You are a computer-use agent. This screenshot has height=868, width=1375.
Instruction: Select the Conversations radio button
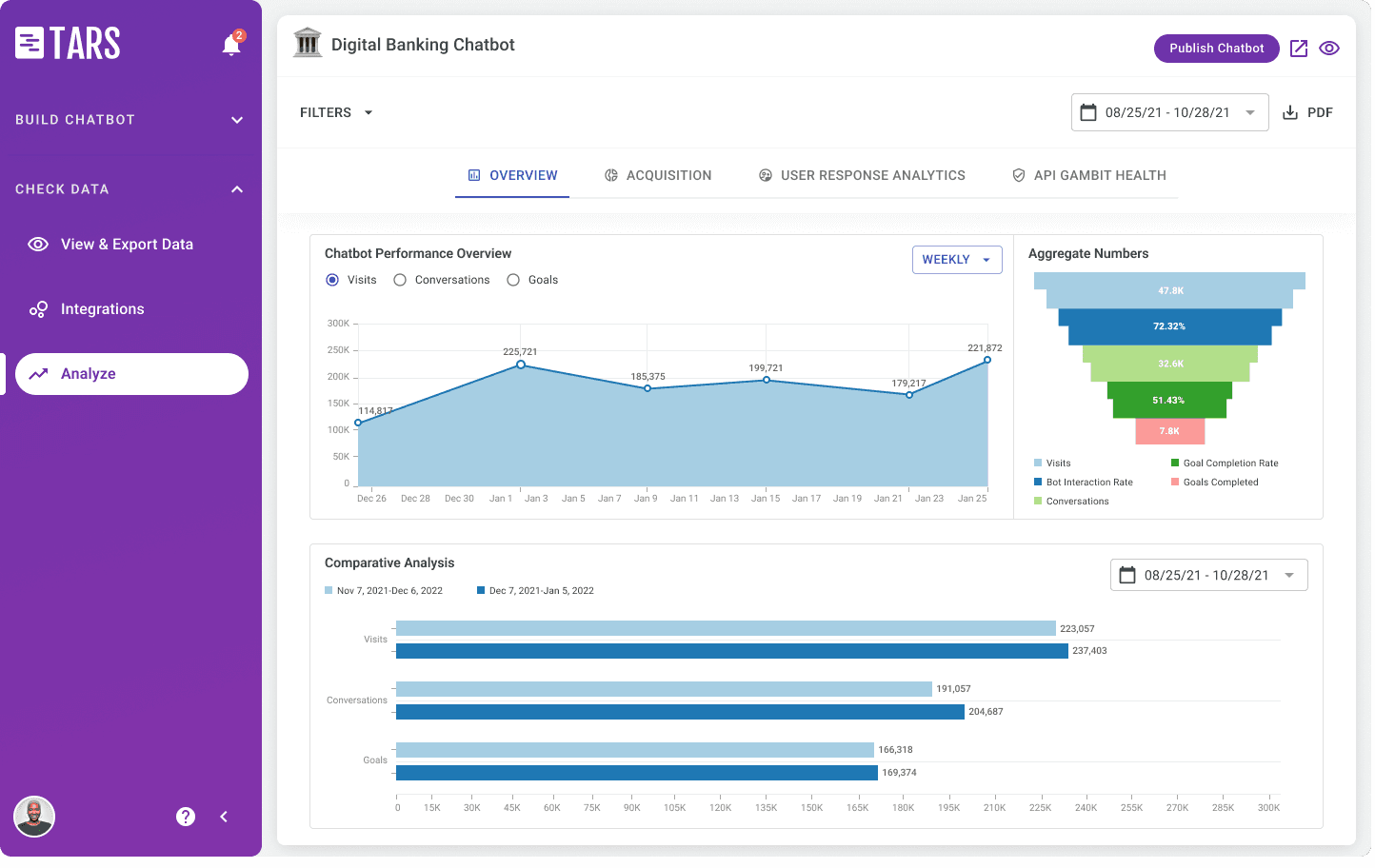401,281
